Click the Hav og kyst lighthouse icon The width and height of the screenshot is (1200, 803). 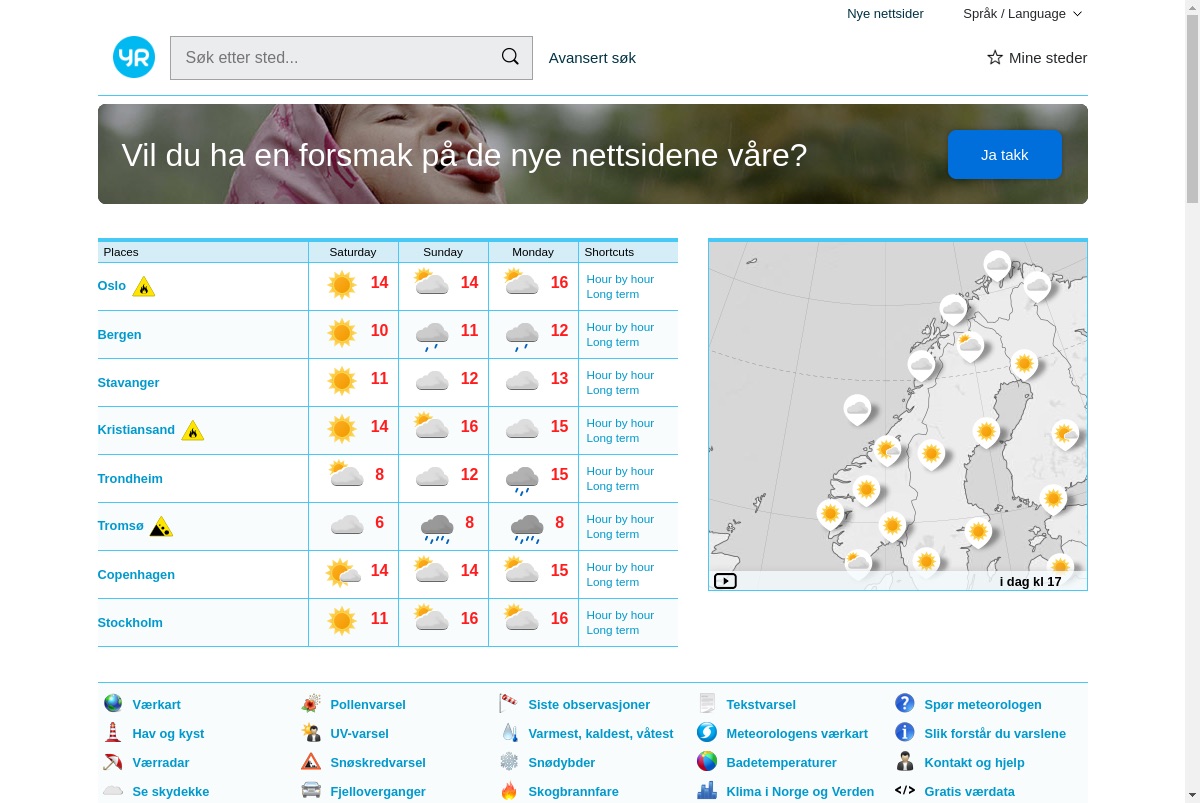(113, 733)
